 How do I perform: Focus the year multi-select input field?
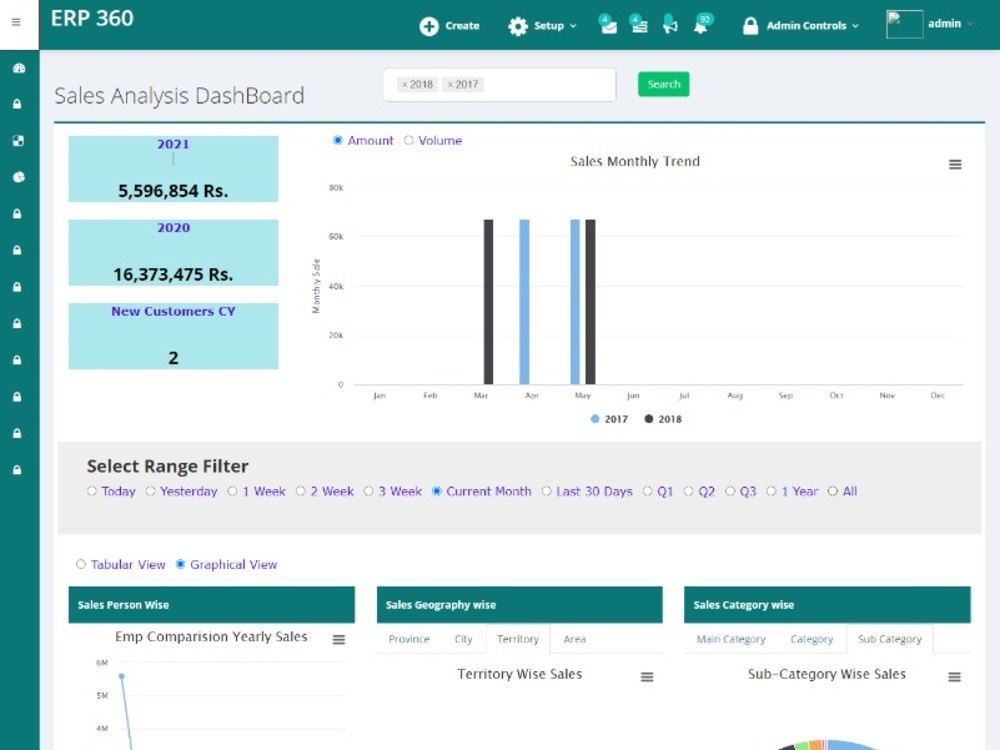click(x=499, y=84)
